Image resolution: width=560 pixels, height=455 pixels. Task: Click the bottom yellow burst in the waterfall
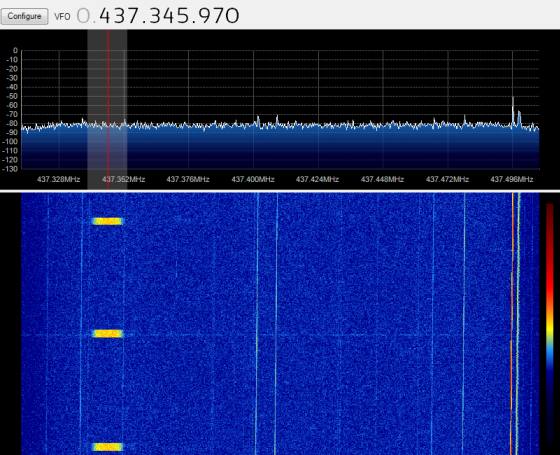[x=107, y=447]
